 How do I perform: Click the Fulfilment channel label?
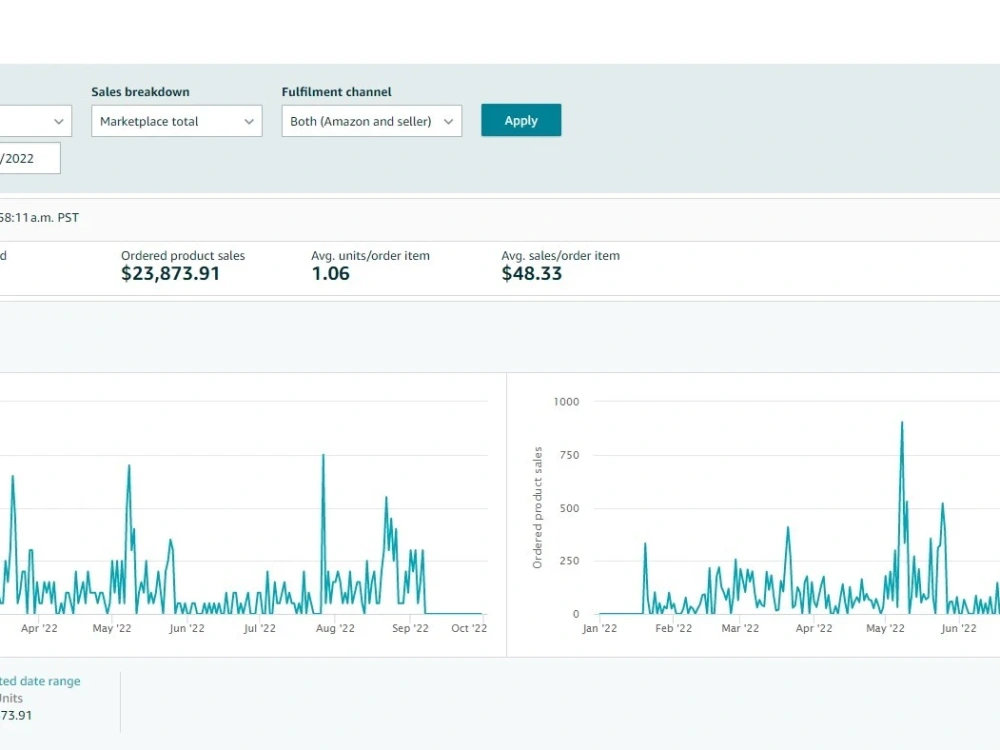[337, 92]
